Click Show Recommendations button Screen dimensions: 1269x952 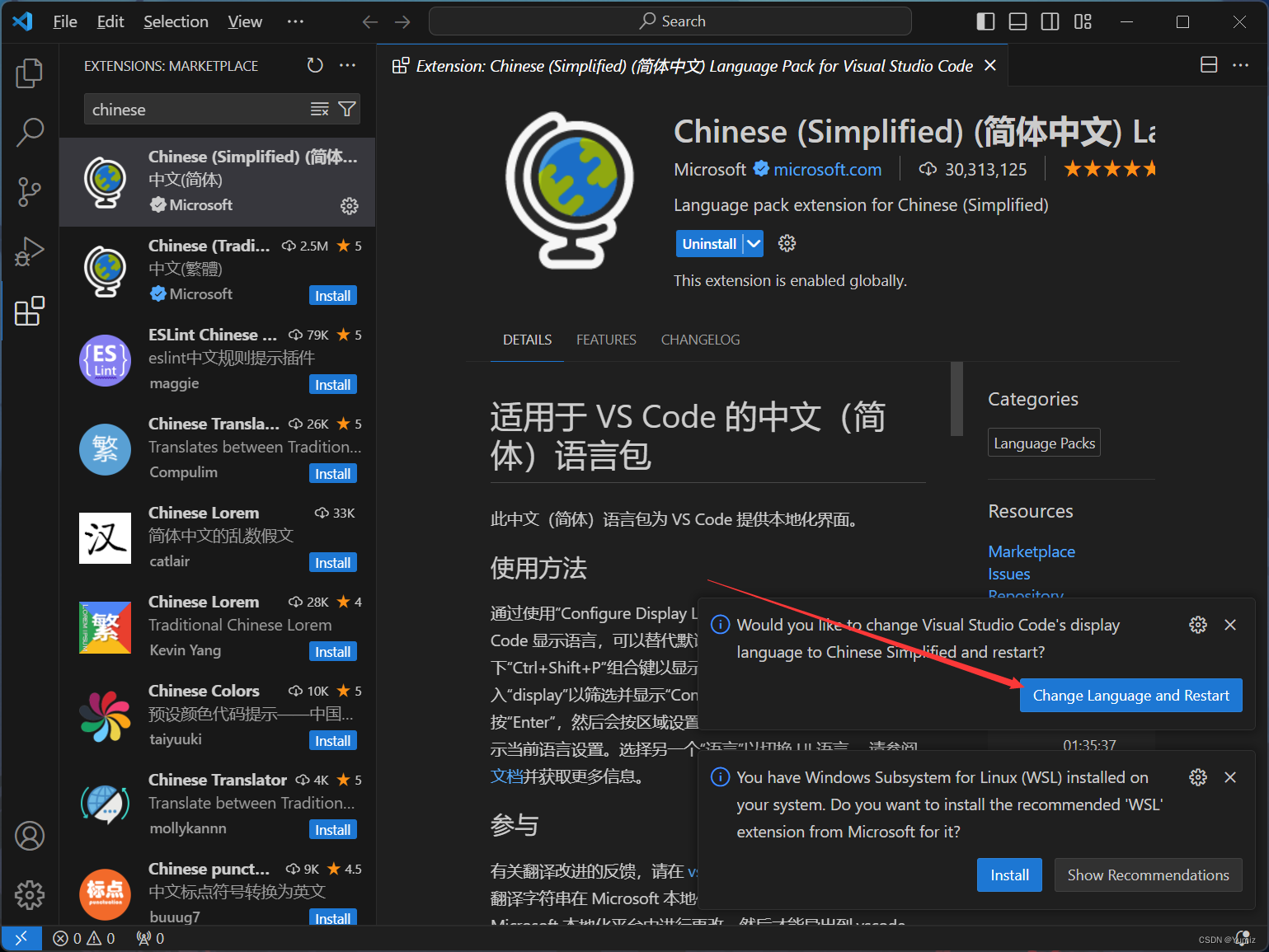(x=1149, y=875)
